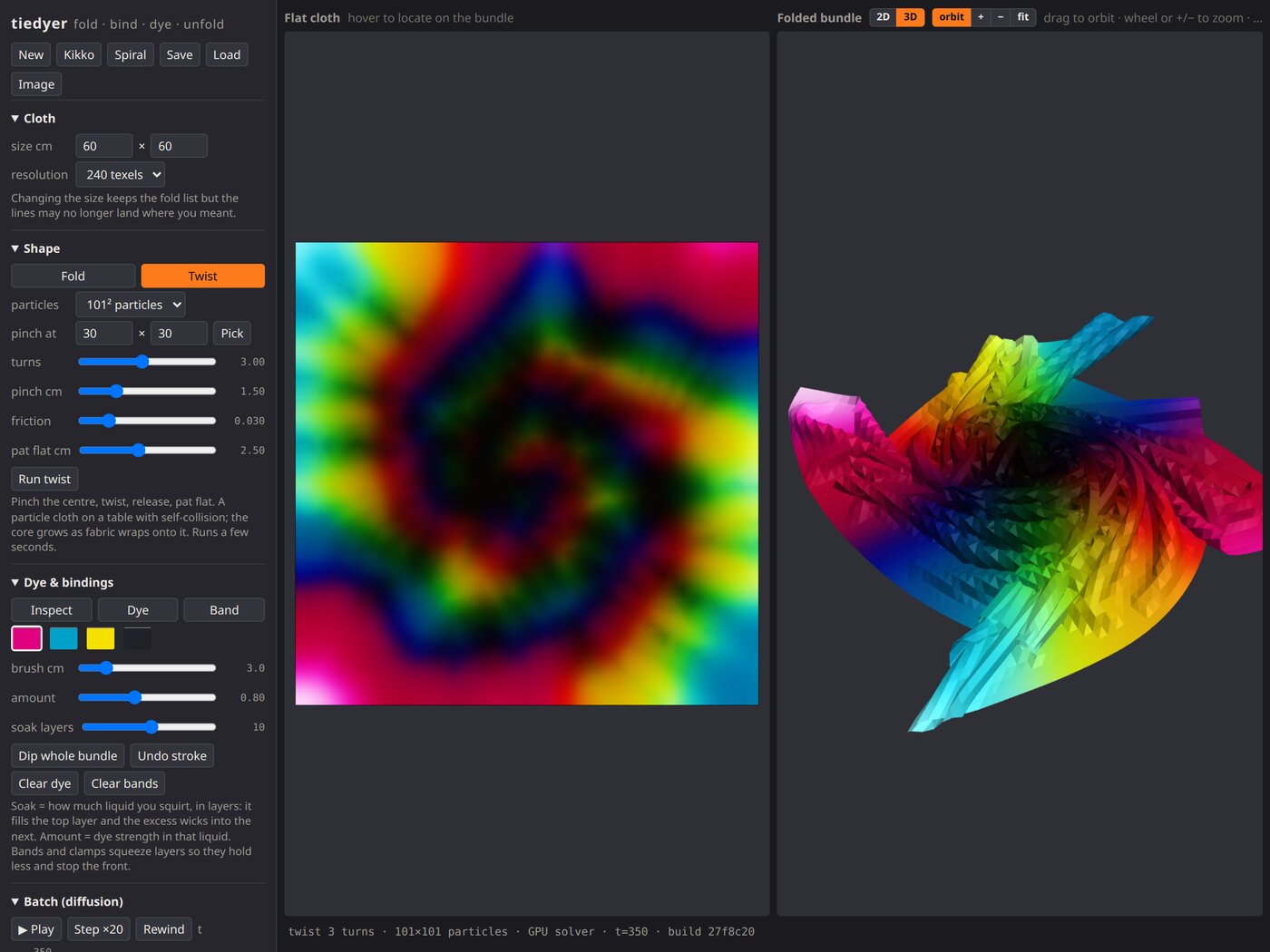Switch folded bundle to 3D view
The image size is (1270, 952).
point(910,17)
